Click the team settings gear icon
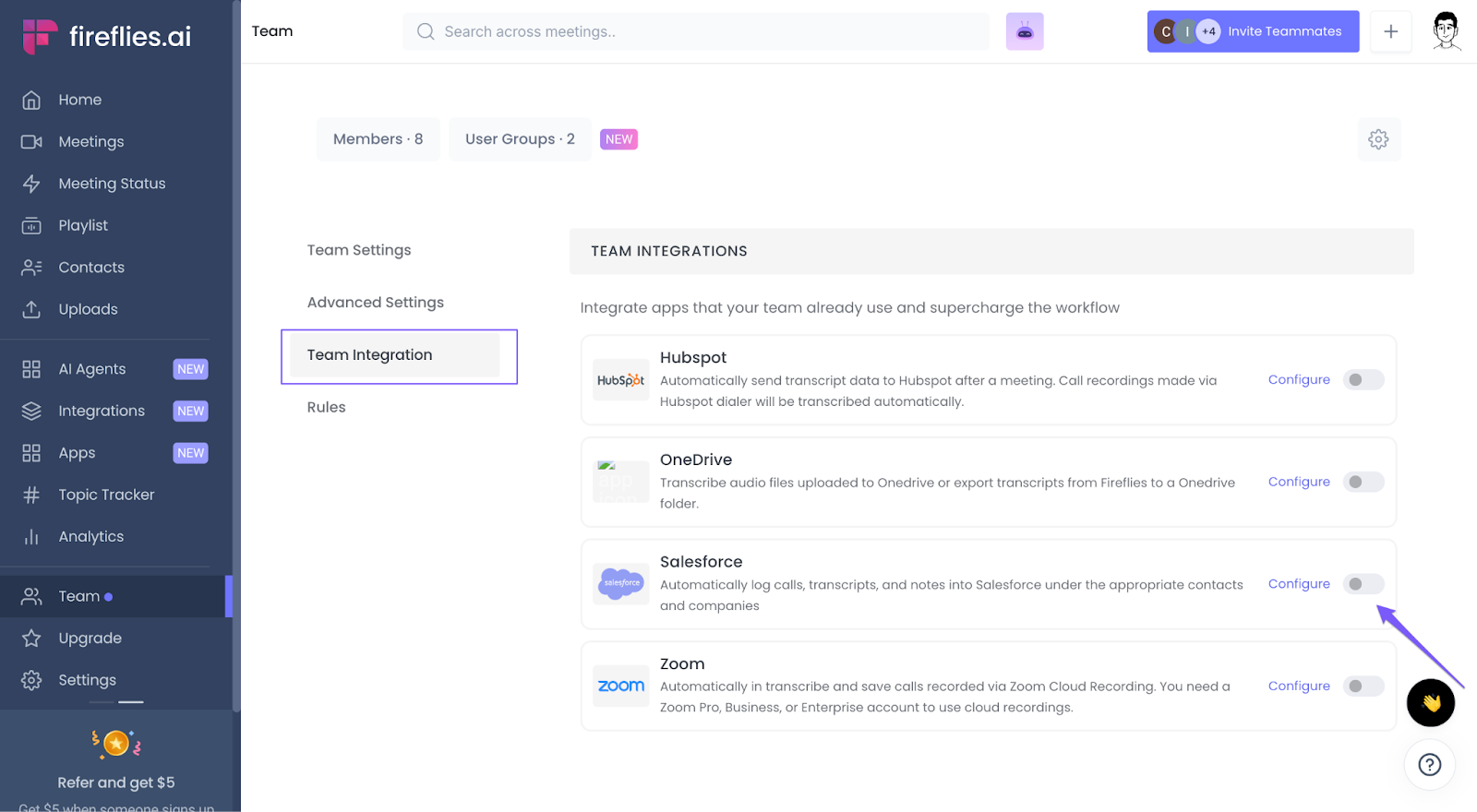This screenshot has height=812, width=1477. tap(1378, 139)
